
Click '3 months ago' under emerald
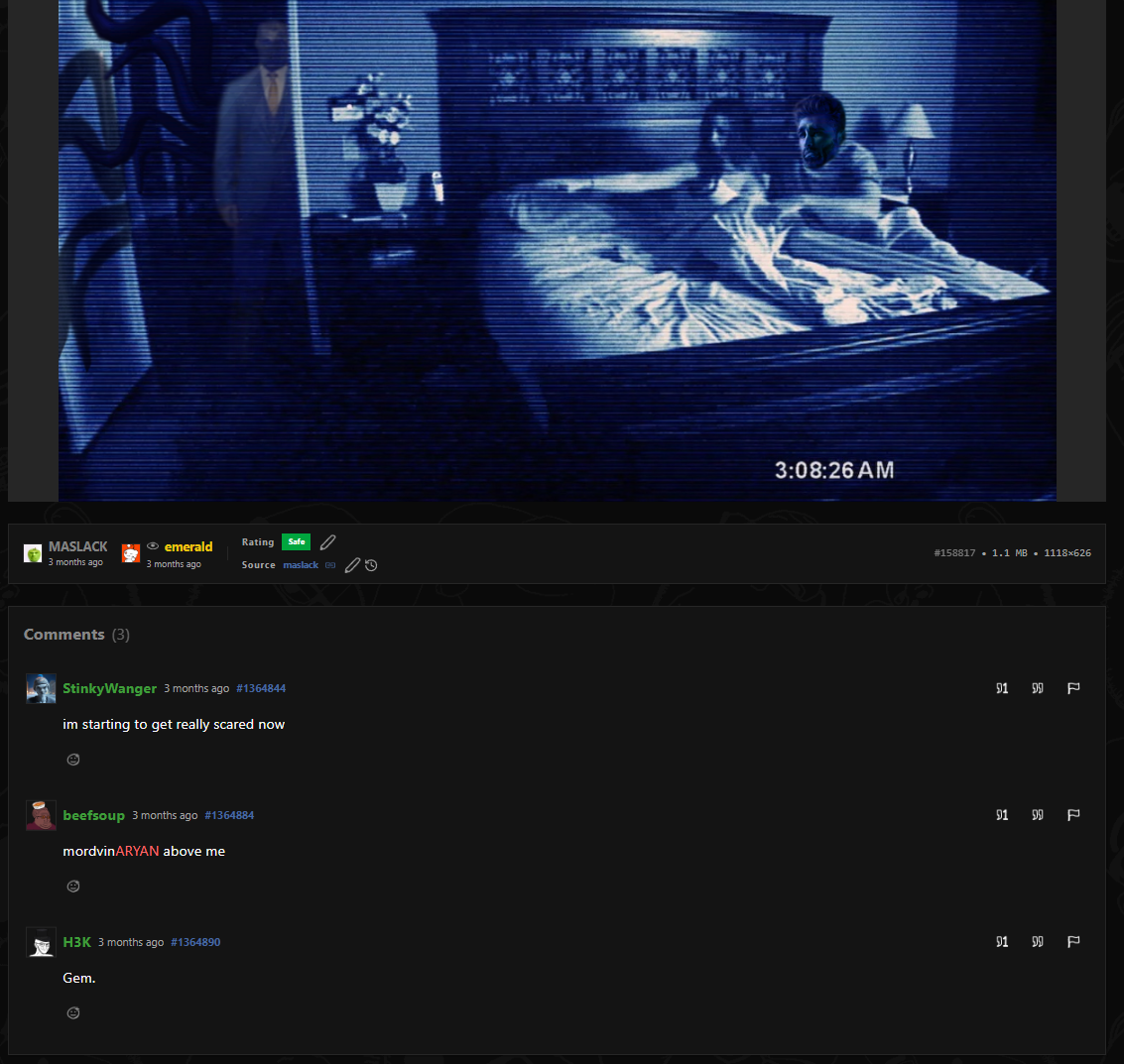point(174,564)
